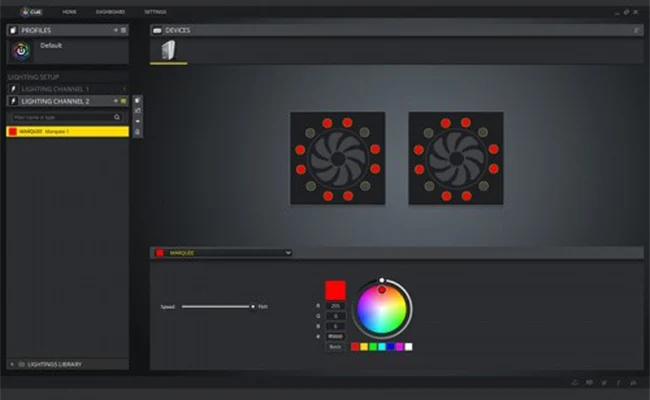Open the HOME tab
The height and width of the screenshot is (400, 650).
[69, 12]
